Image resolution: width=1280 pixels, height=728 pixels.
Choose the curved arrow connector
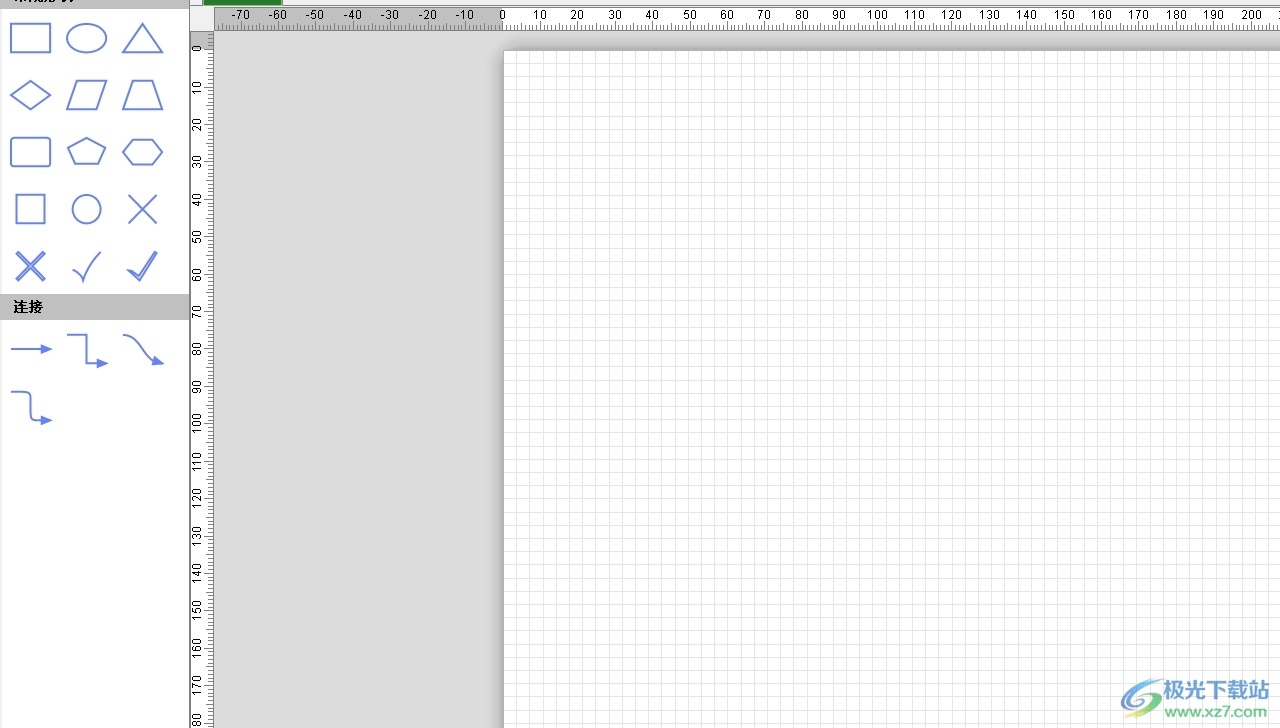pos(143,350)
